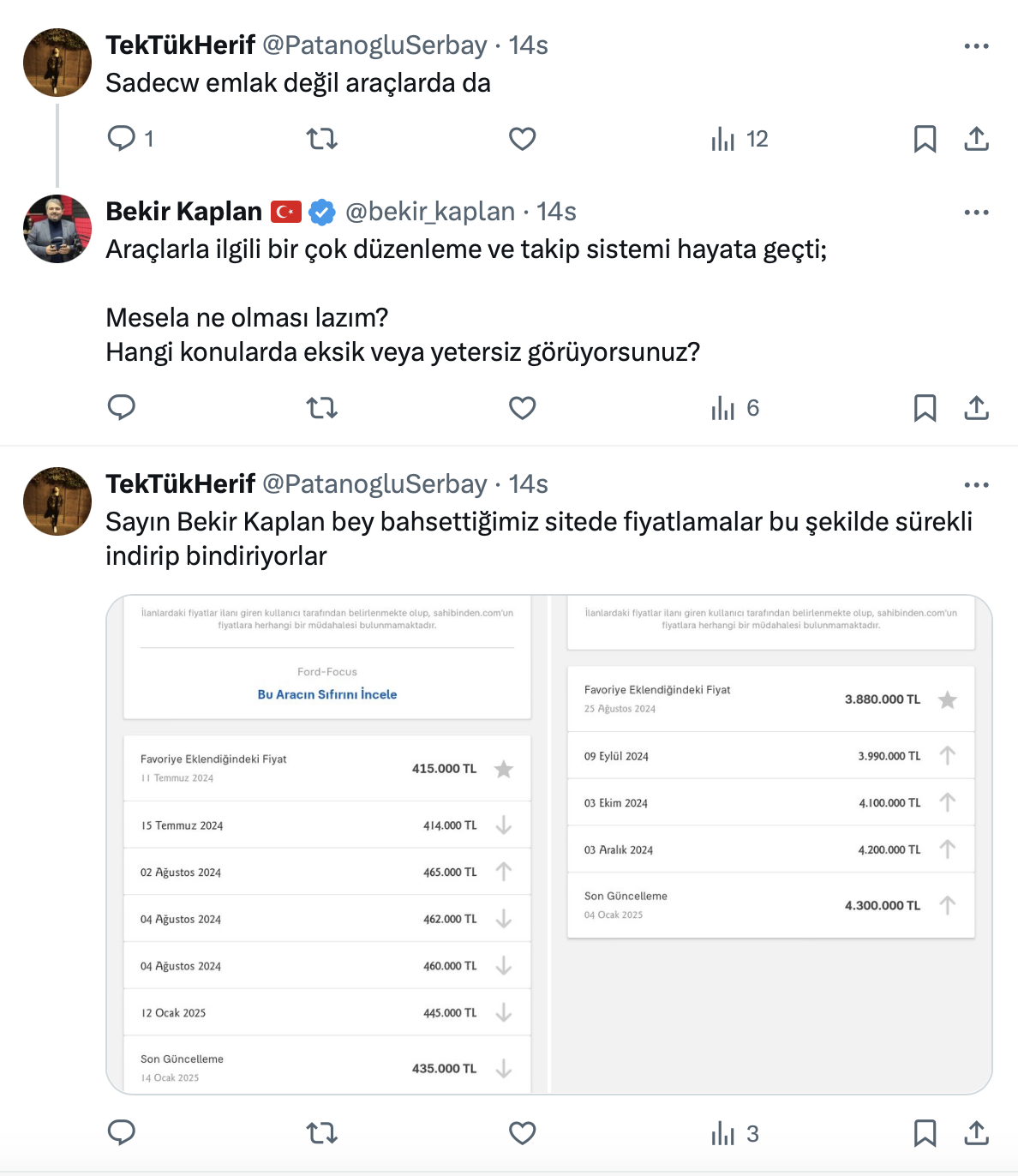Open @bekir_kaplan handle link
The image size is (1018, 1176).
click(x=430, y=212)
